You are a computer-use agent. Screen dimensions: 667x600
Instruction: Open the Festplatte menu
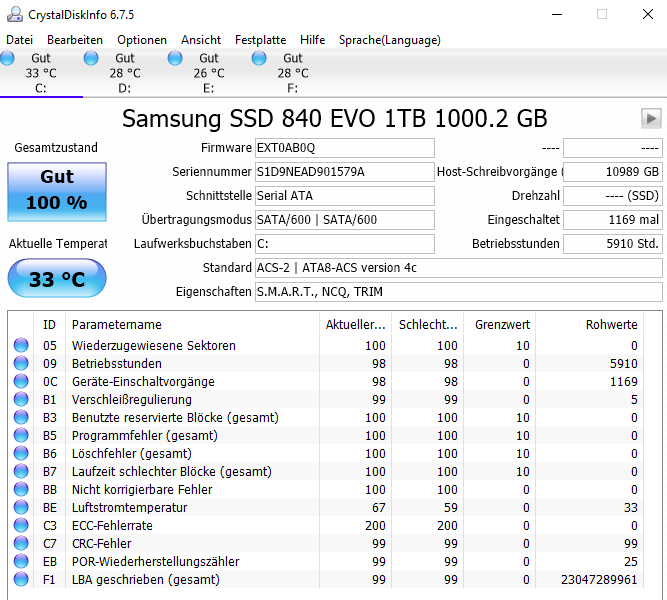click(260, 40)
